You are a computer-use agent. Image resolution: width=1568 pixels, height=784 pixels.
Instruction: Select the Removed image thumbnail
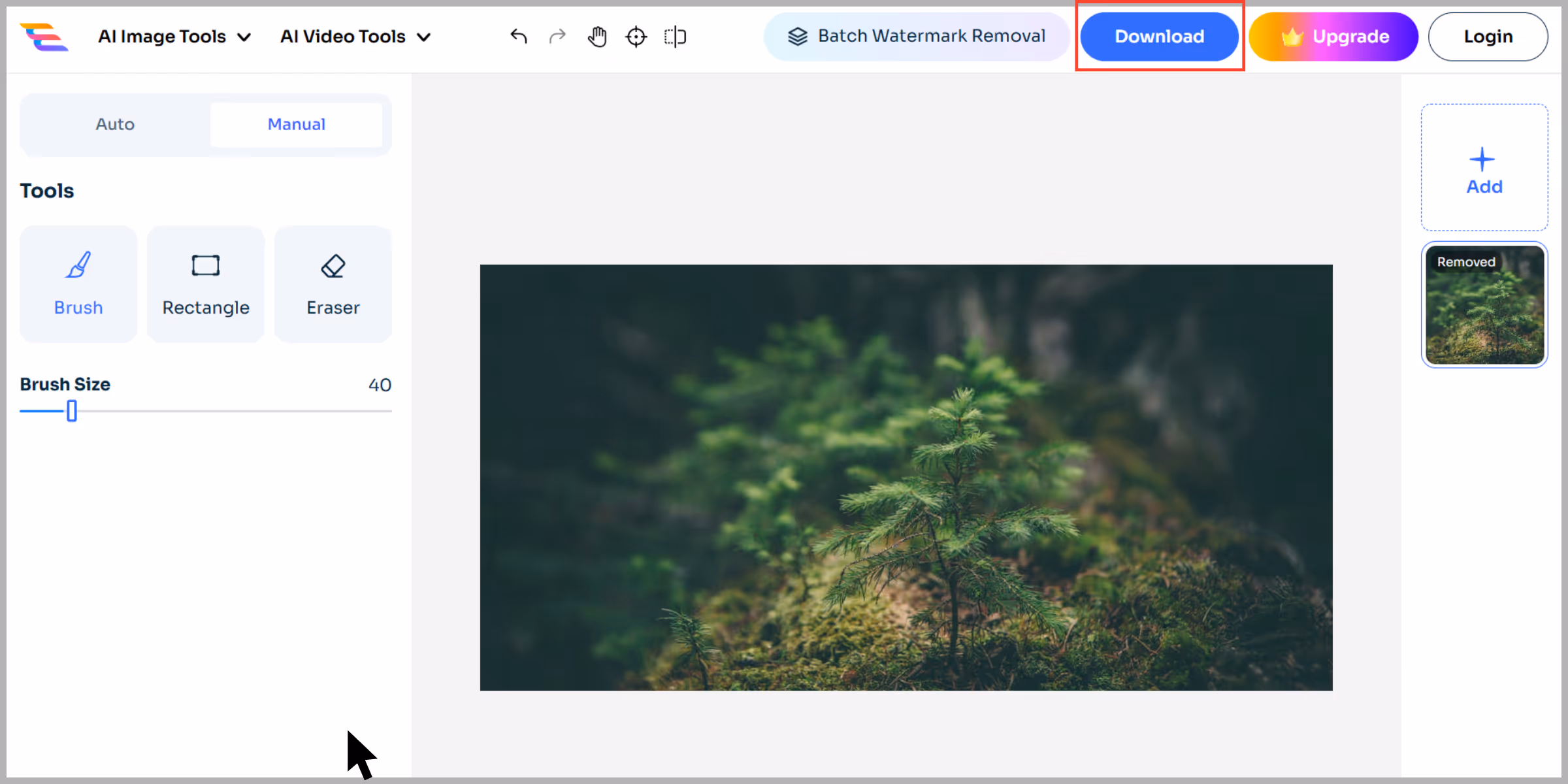(1484, 304)
